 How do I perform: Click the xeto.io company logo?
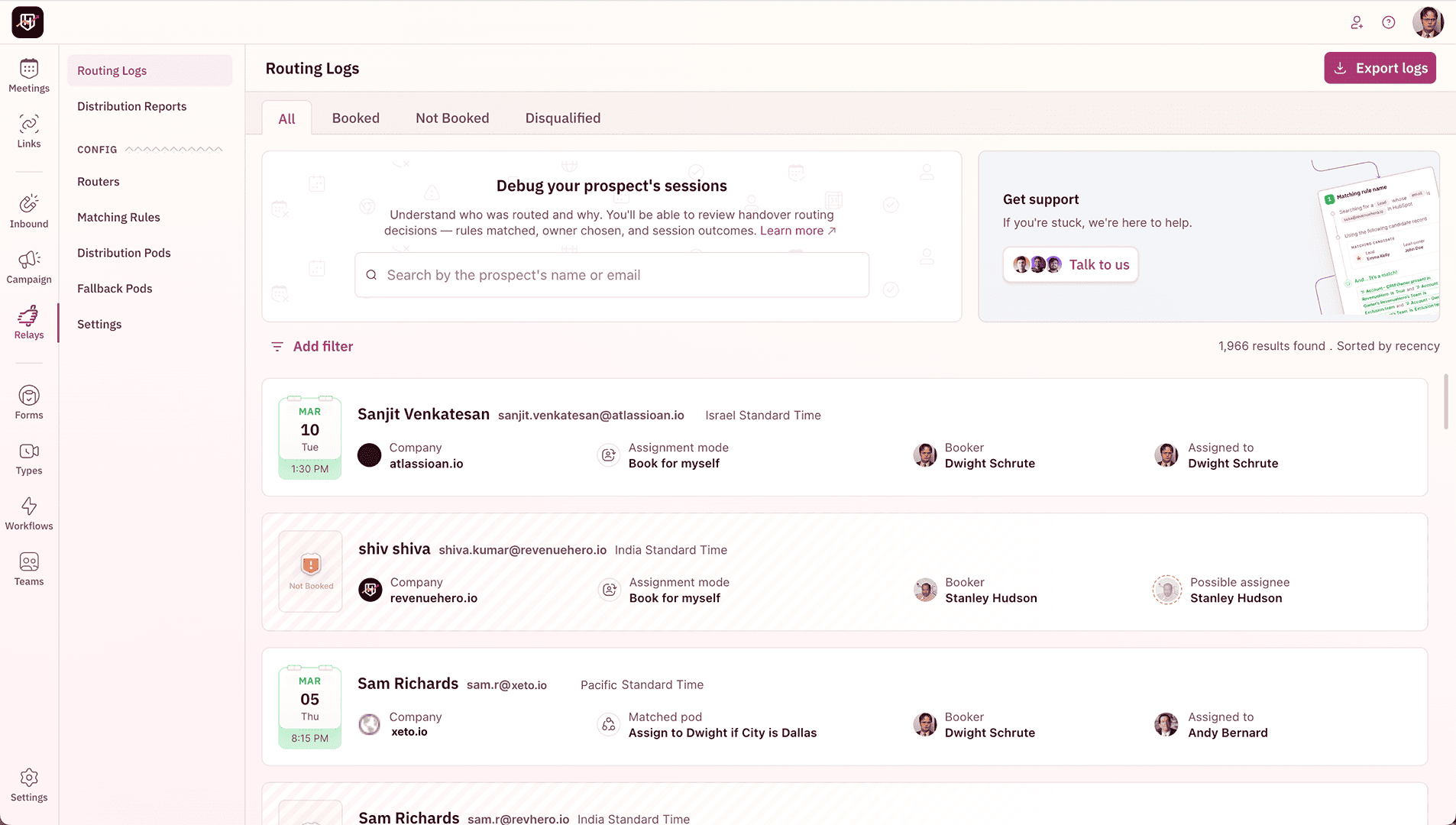point(370,724)
